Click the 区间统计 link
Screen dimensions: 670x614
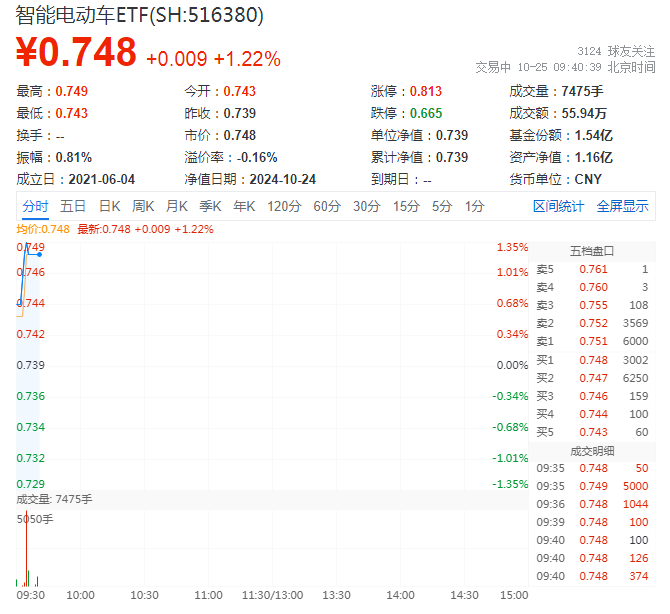tap(558, 206)
